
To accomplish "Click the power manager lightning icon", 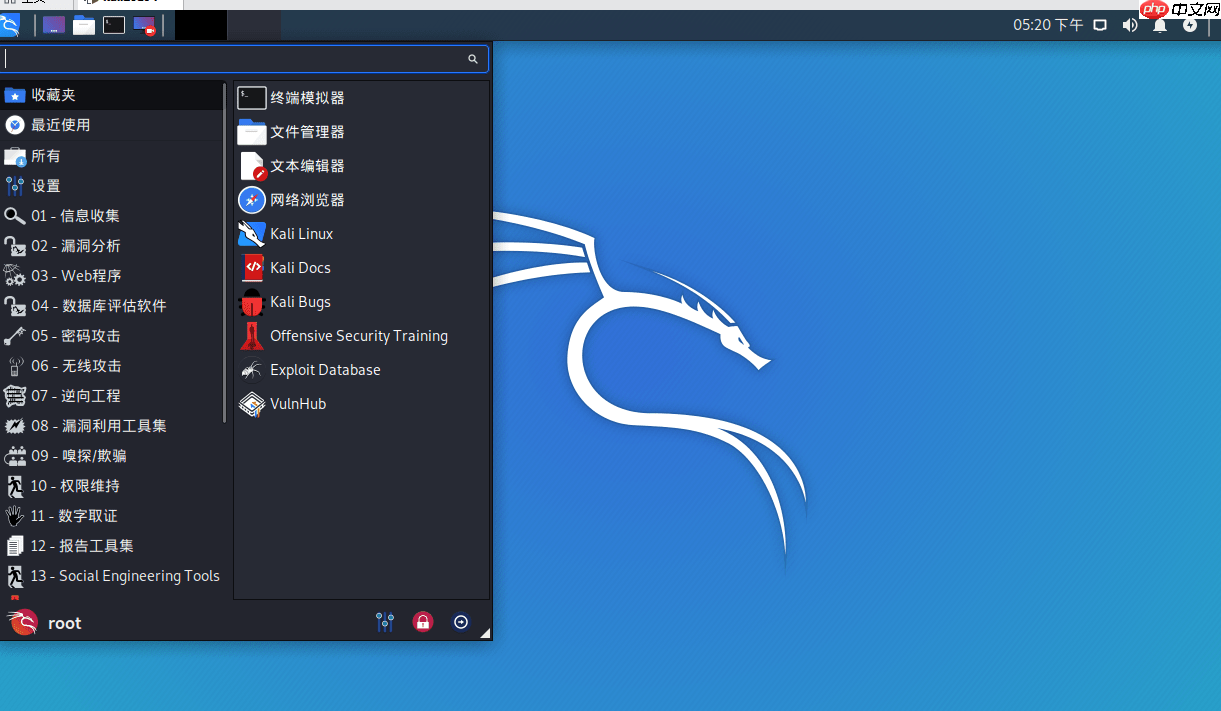I will (x=1190, y=25).
